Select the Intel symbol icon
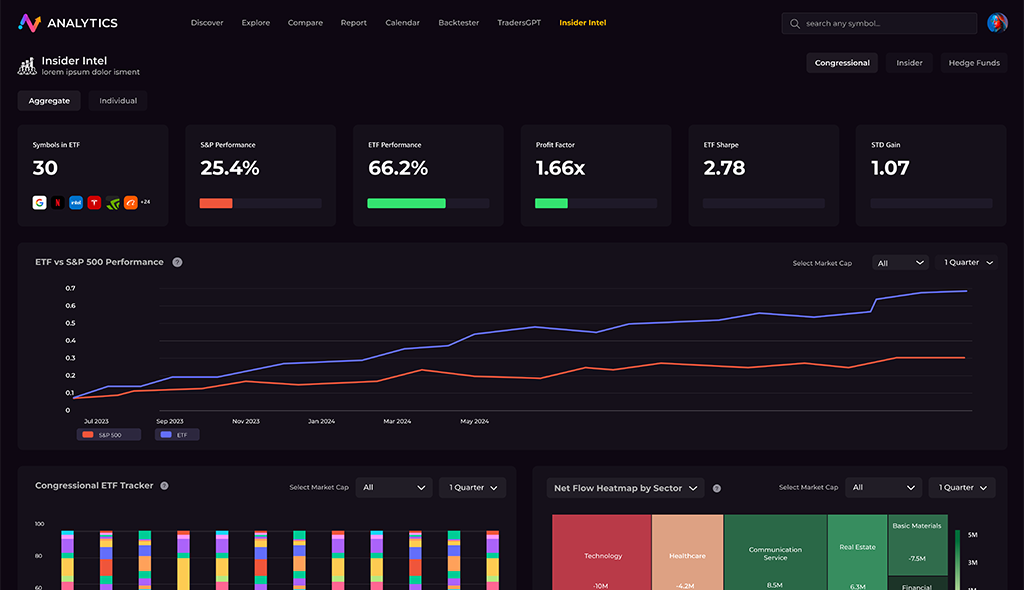This screenshot has height=590, width=1024. pos(76,203)
